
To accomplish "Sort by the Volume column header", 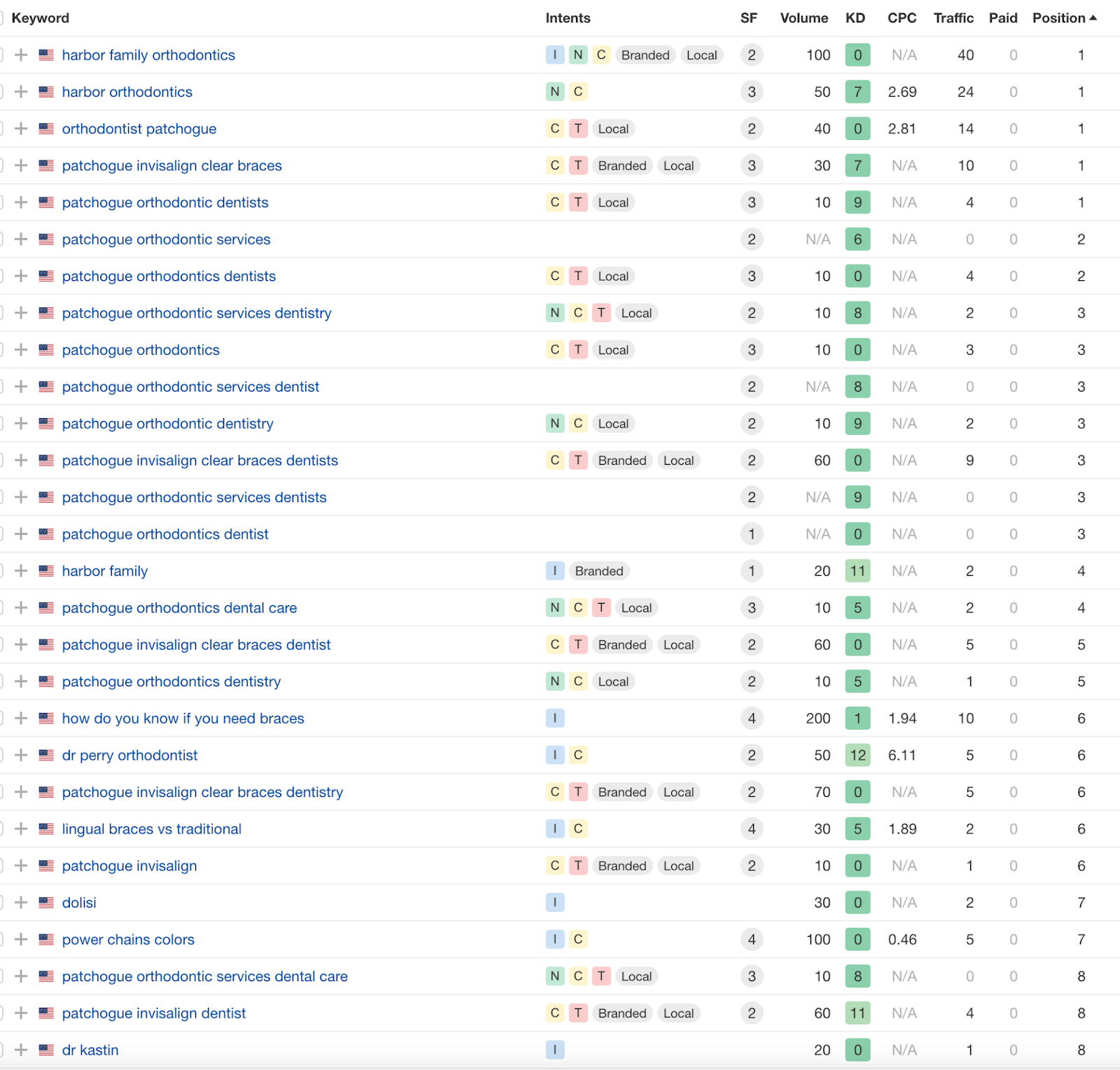I will 804,18.
